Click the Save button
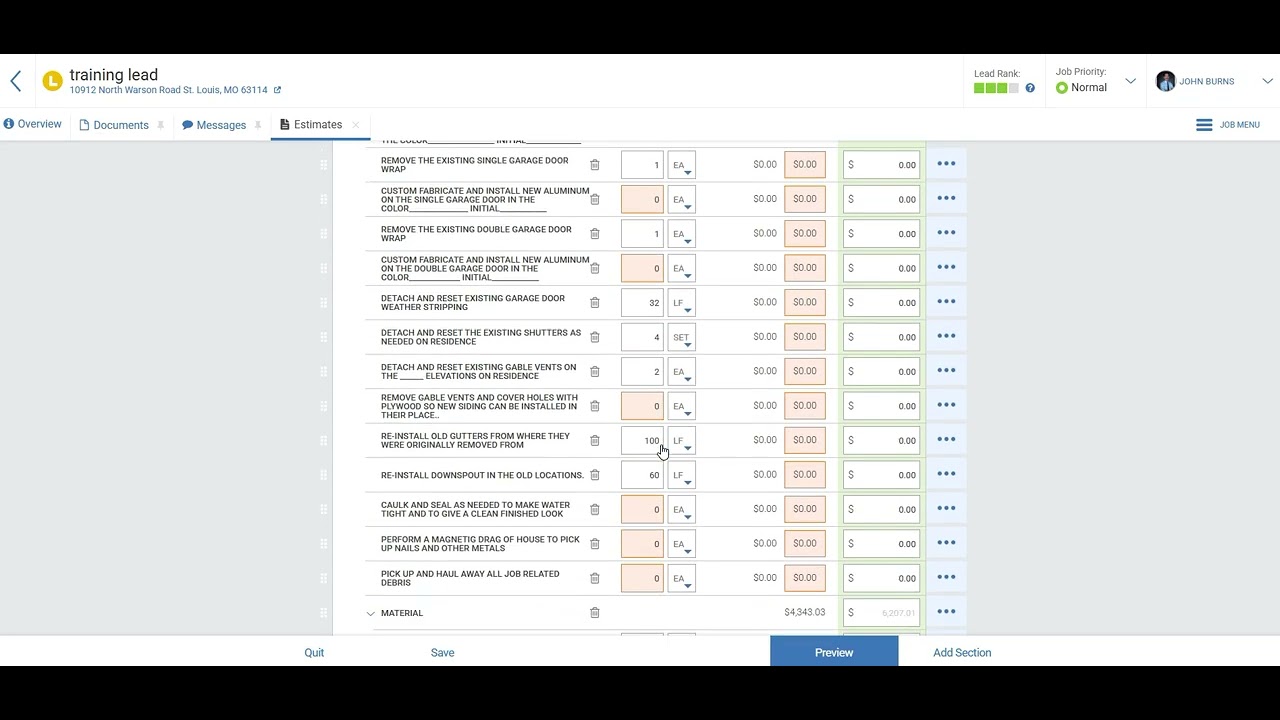The image size is (1280, 720). [442, 652]
